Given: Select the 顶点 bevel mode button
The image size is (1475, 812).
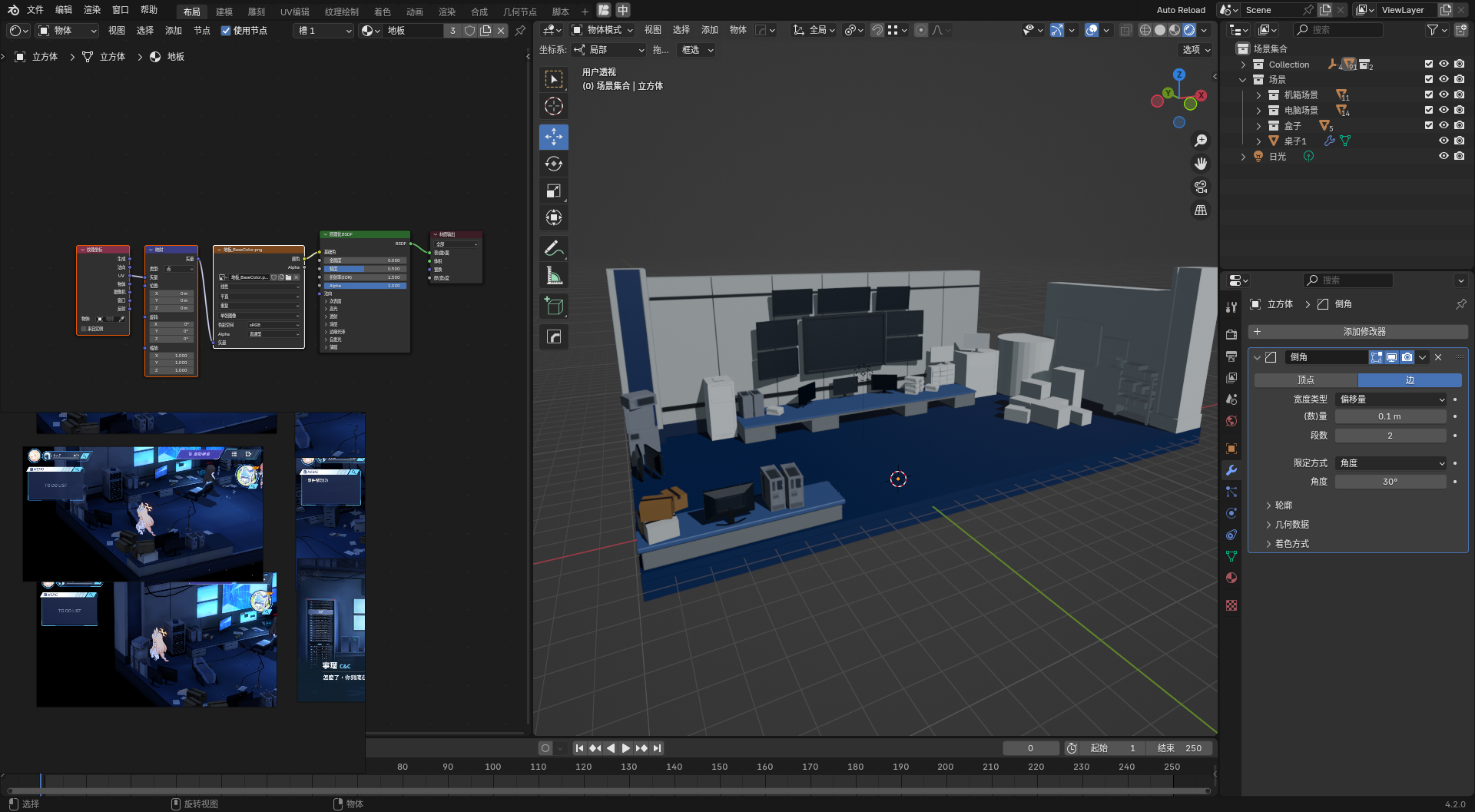Looking at the screenshot, I should 1305,380.
